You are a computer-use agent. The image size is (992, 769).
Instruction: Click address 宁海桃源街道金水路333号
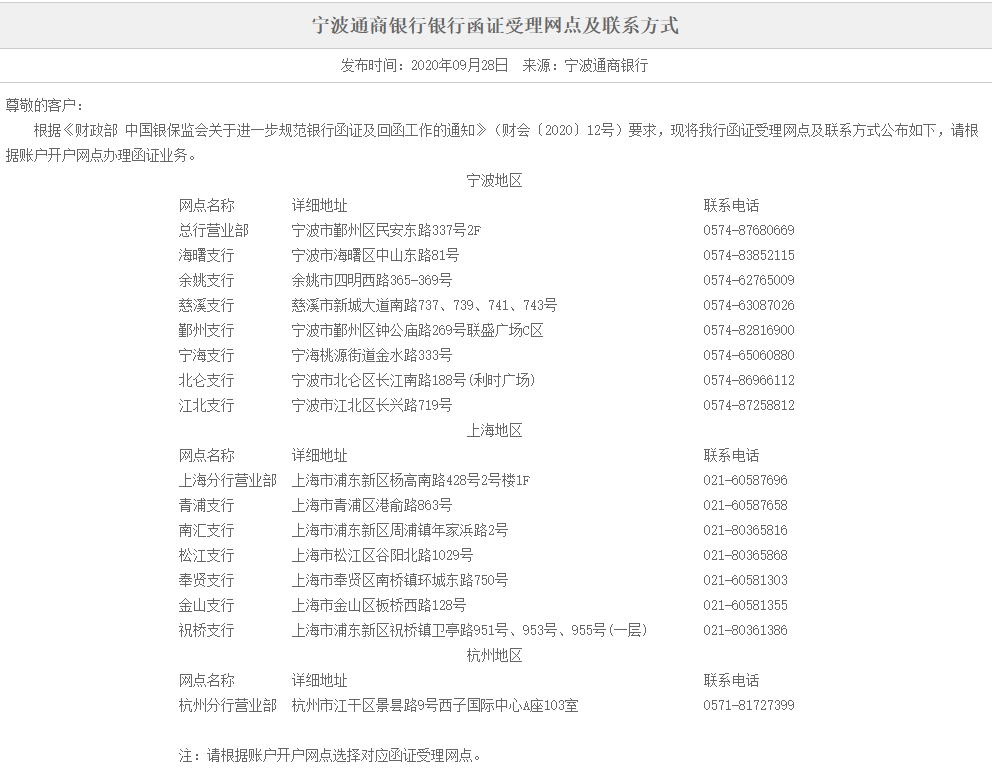click(372, 355)
